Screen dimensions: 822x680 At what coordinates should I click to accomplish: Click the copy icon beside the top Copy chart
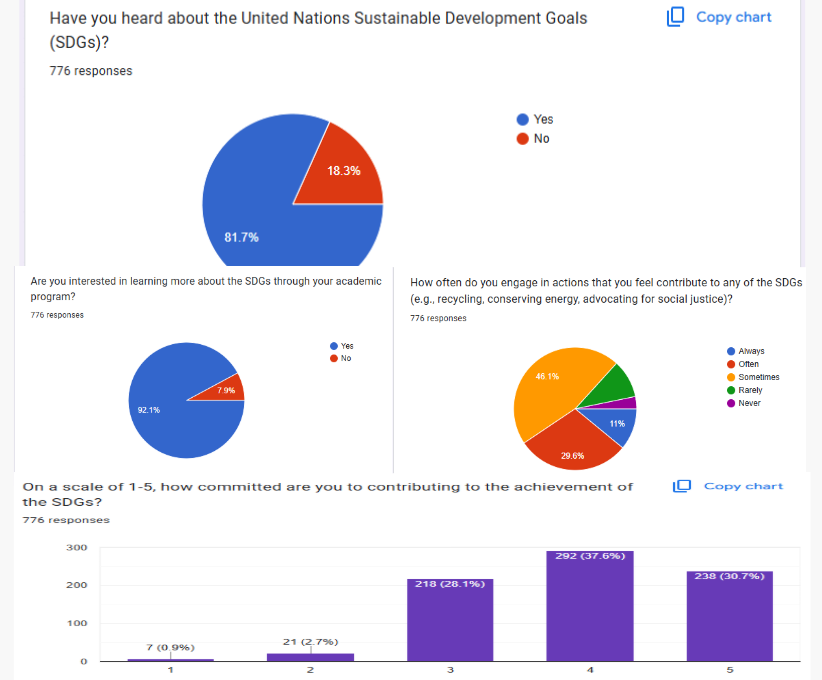coord(675,16)
